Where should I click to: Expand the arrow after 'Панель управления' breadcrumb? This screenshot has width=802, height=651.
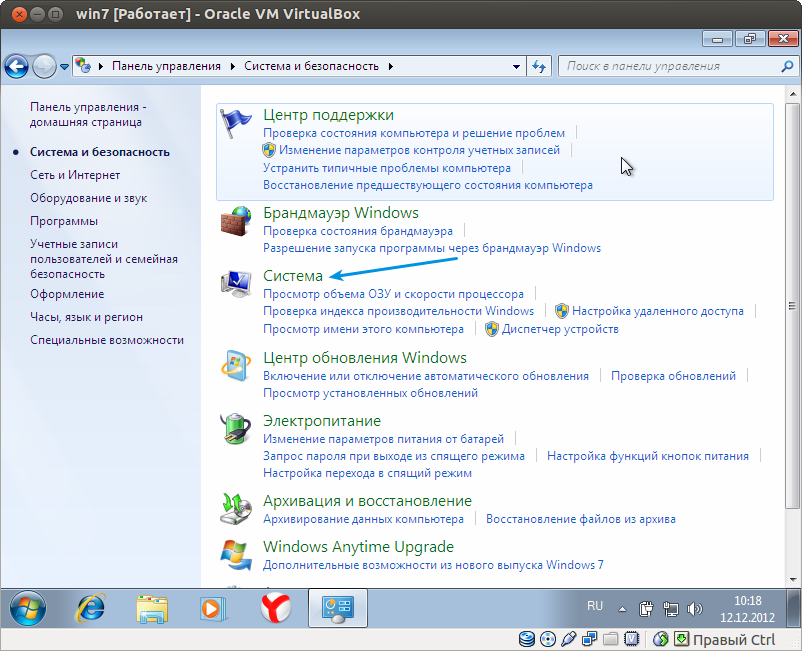[233, 66]
